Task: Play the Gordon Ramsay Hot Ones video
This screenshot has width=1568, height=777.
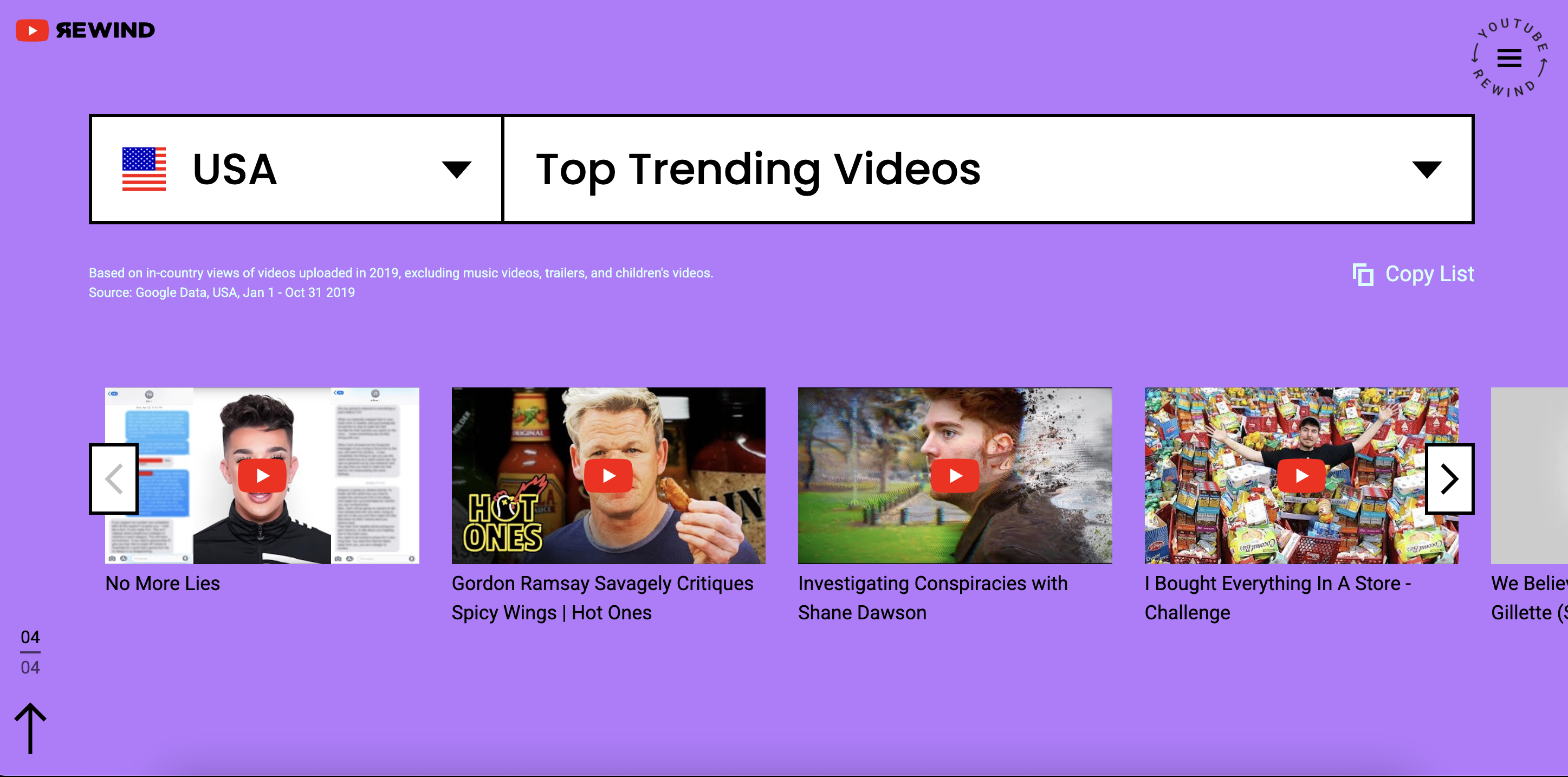Action: 608,476
